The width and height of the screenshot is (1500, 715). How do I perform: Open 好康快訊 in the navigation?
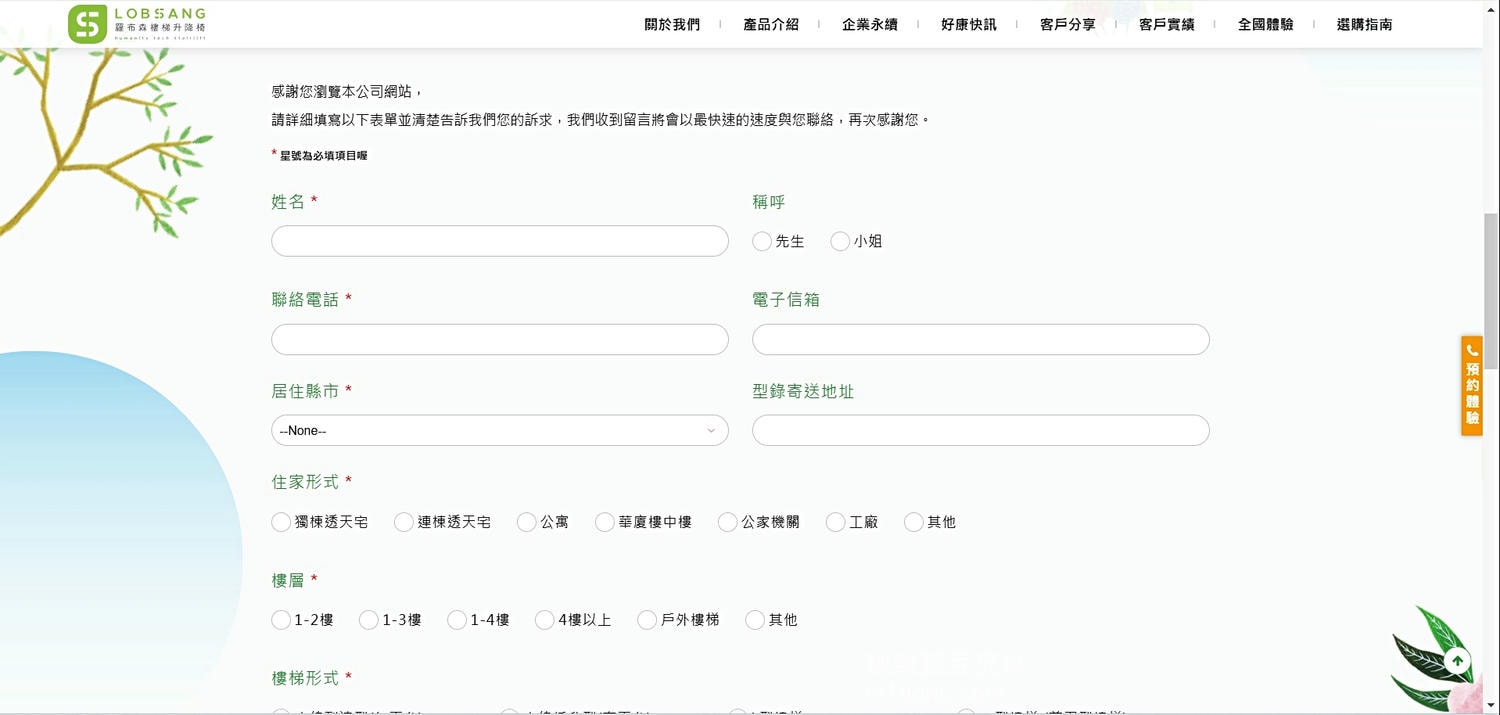pyautogui.click(x=969, y=24)
